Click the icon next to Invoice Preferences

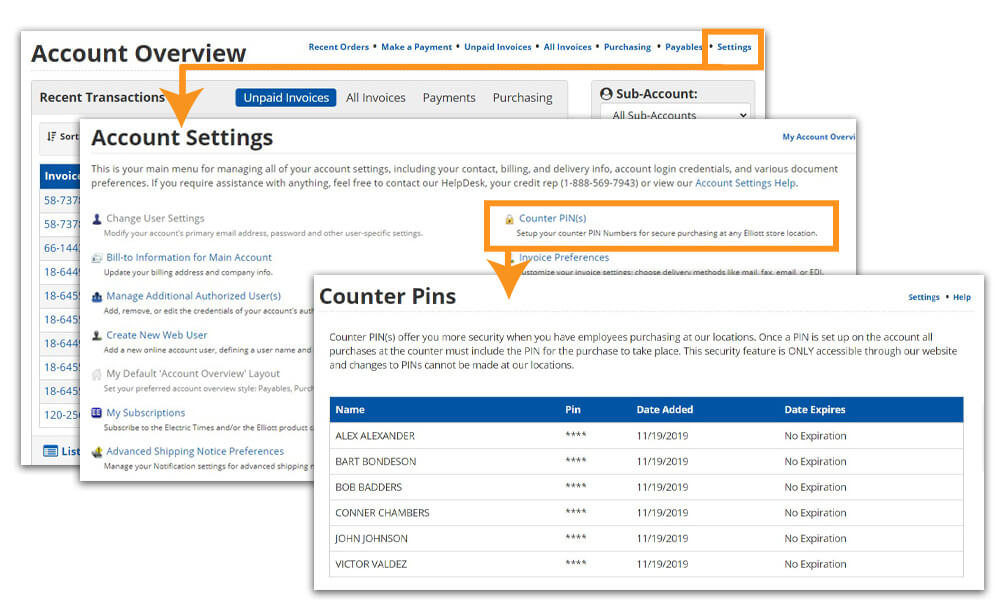point(514,257)
